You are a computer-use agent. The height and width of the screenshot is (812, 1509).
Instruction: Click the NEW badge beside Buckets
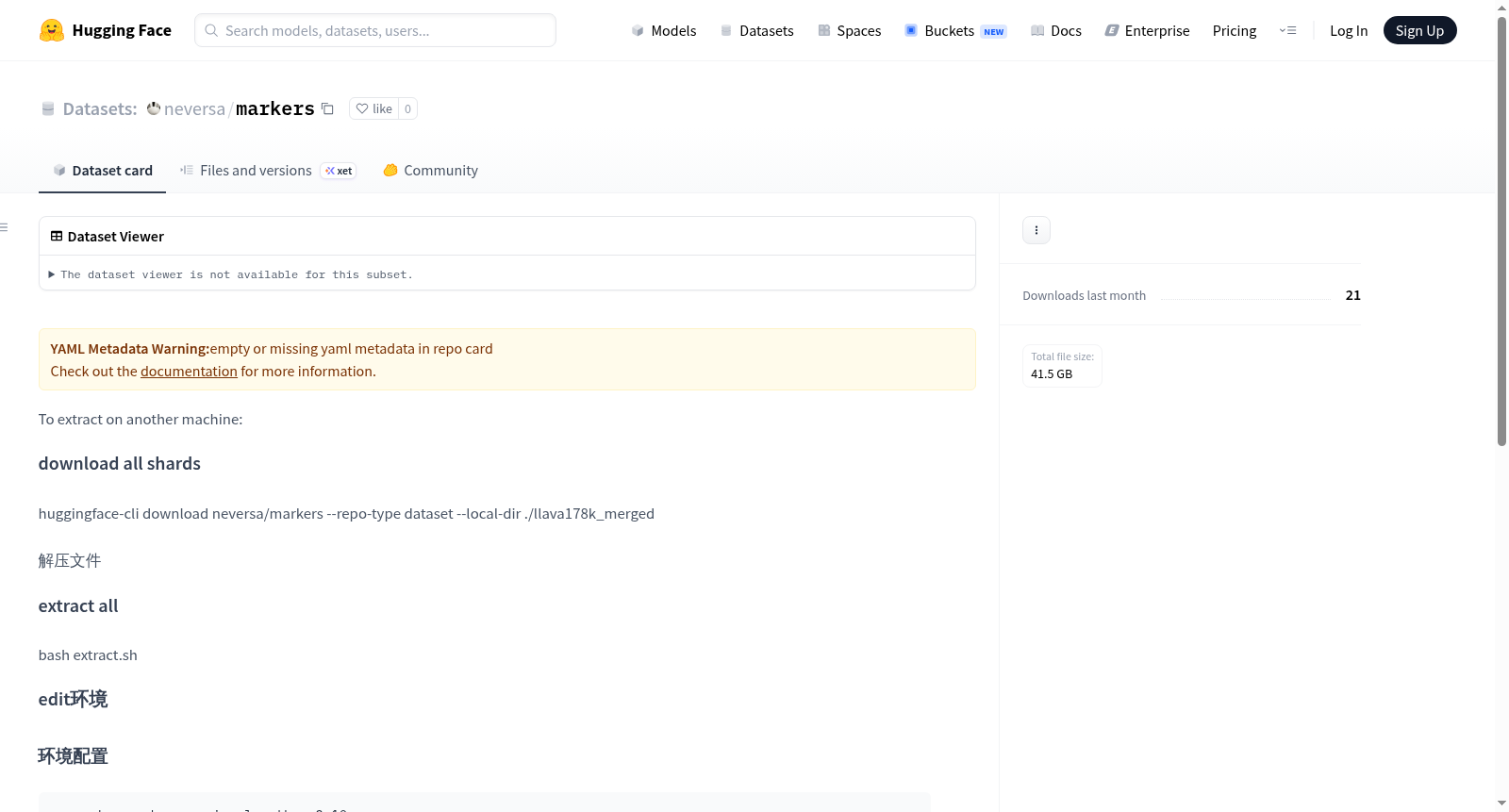coord(994,31)
